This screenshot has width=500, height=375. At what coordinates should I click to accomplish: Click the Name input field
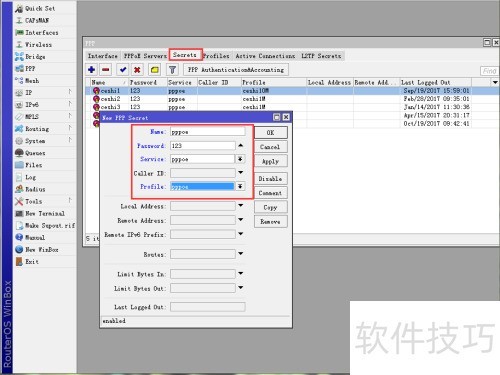208,132
